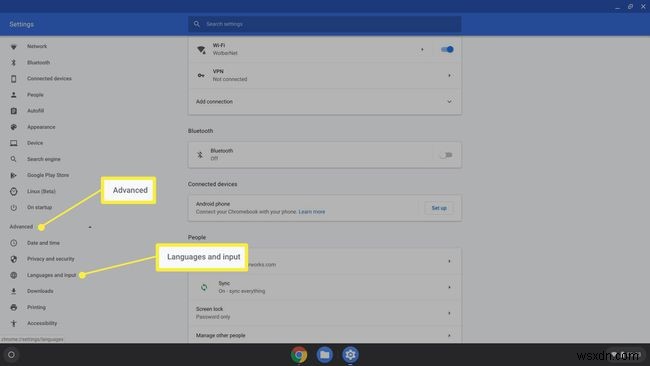Viewport: 650px width, 366px height.
Task: Open Screen lock settings arrow
Action: pyautogui.click(x=449, y=313)
